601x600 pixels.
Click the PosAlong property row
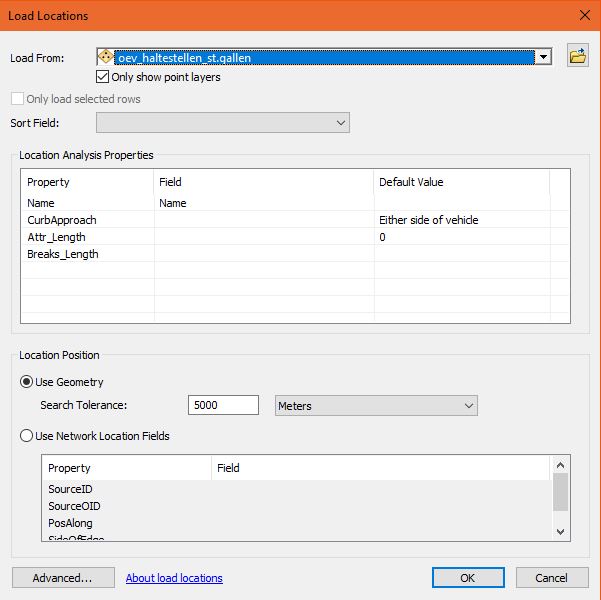(70, 523)
